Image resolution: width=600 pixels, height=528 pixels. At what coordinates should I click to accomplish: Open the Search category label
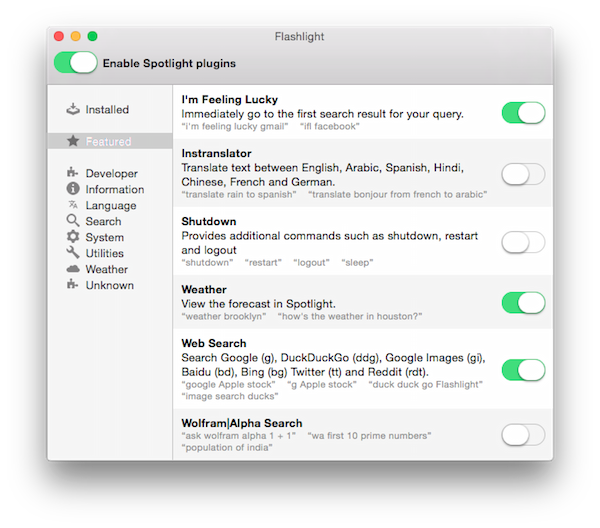point(103,221)
